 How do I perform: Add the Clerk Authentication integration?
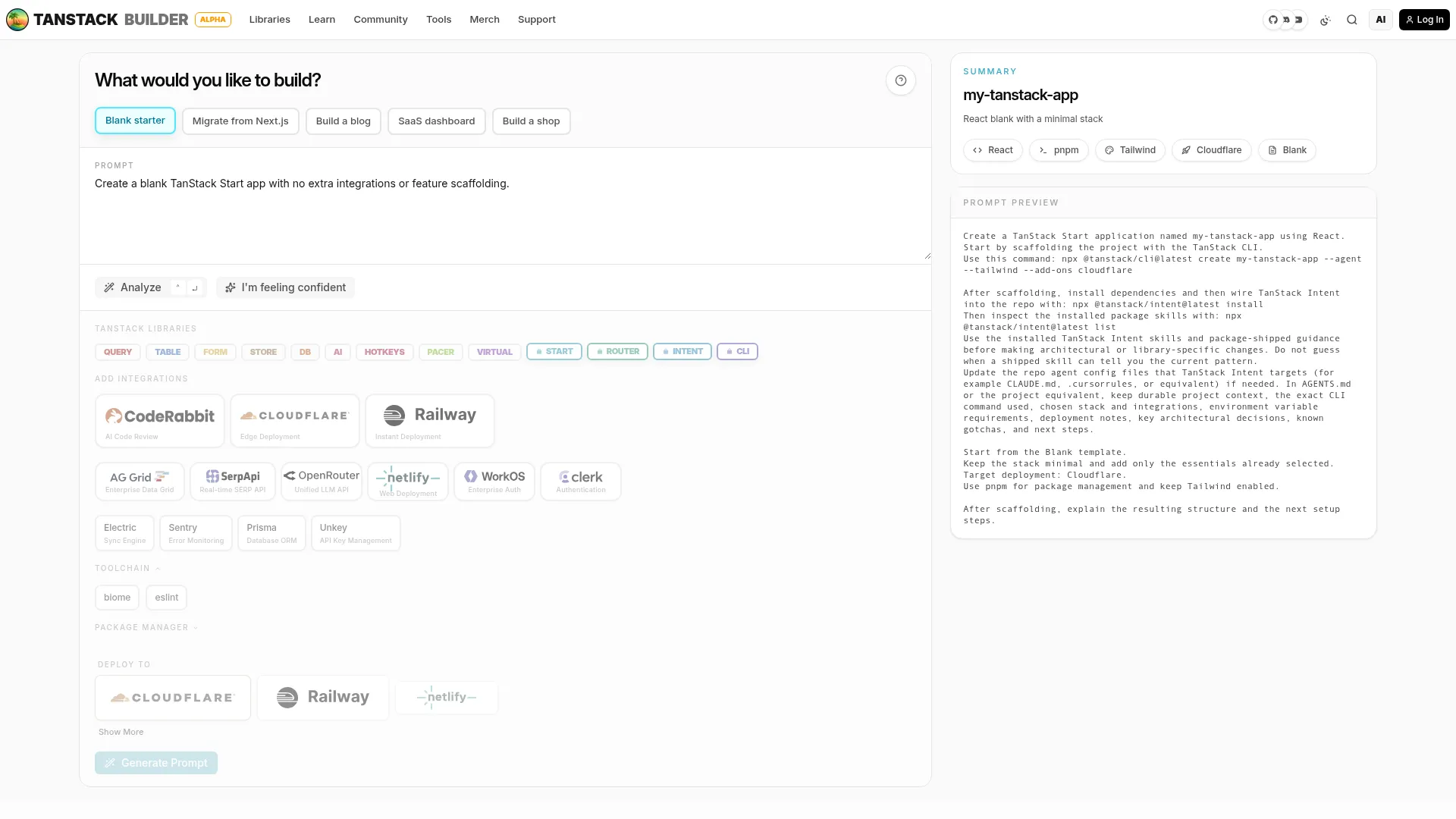tap(581, 482)
